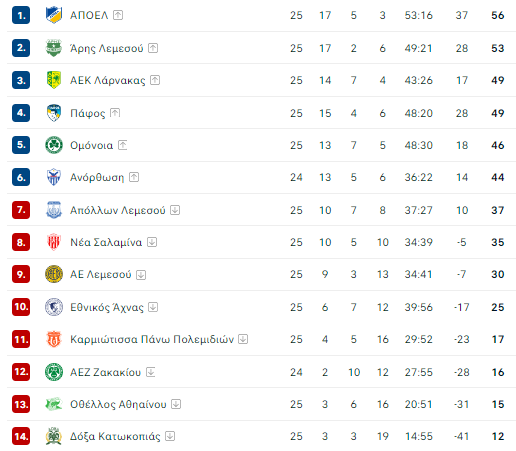Click the Ανόρθωση club crest

pos(54,177)
